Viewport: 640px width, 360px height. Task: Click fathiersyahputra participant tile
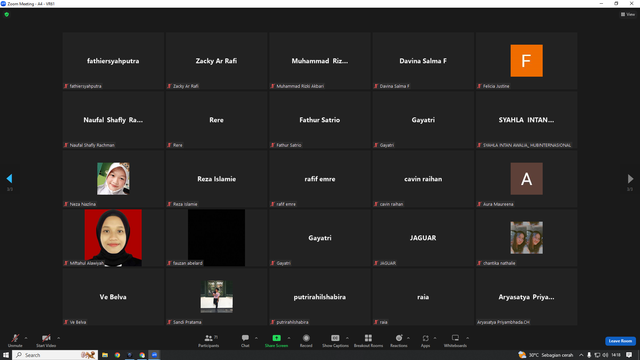tap(113, 61)
